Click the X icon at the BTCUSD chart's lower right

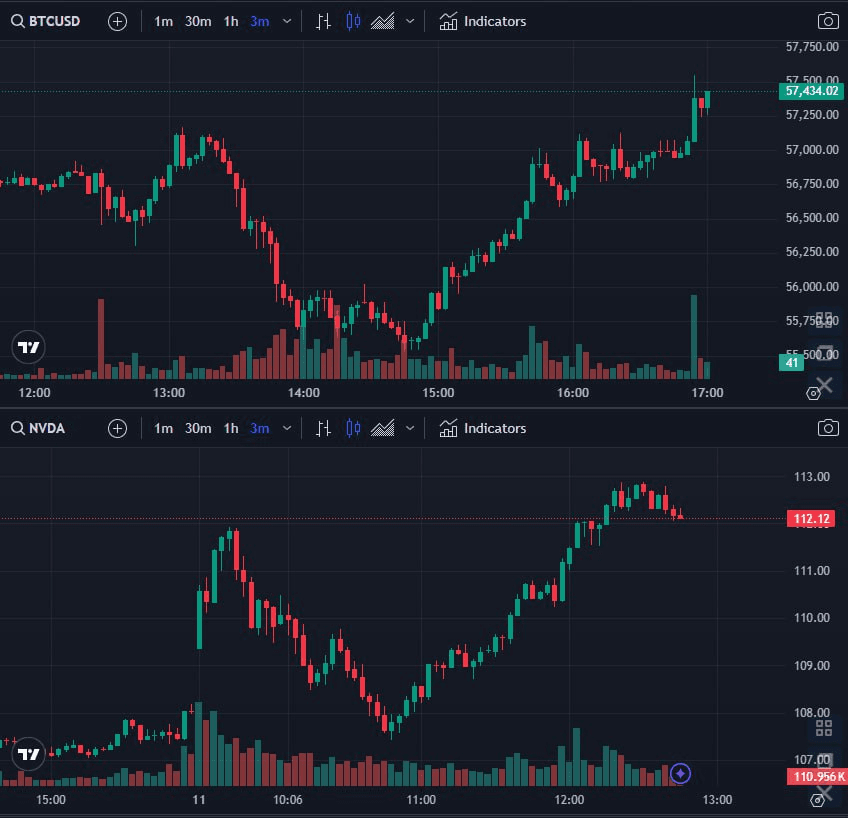tap(825, 385)
